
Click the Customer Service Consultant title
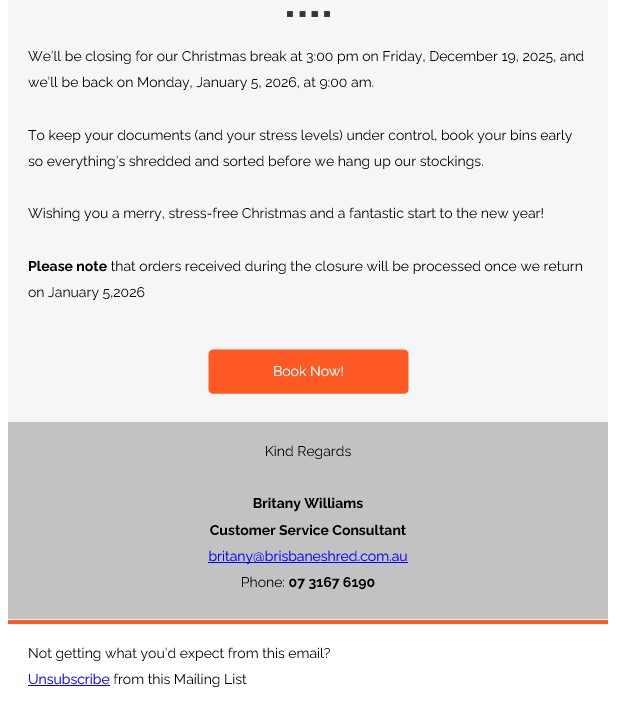(308, 530)
